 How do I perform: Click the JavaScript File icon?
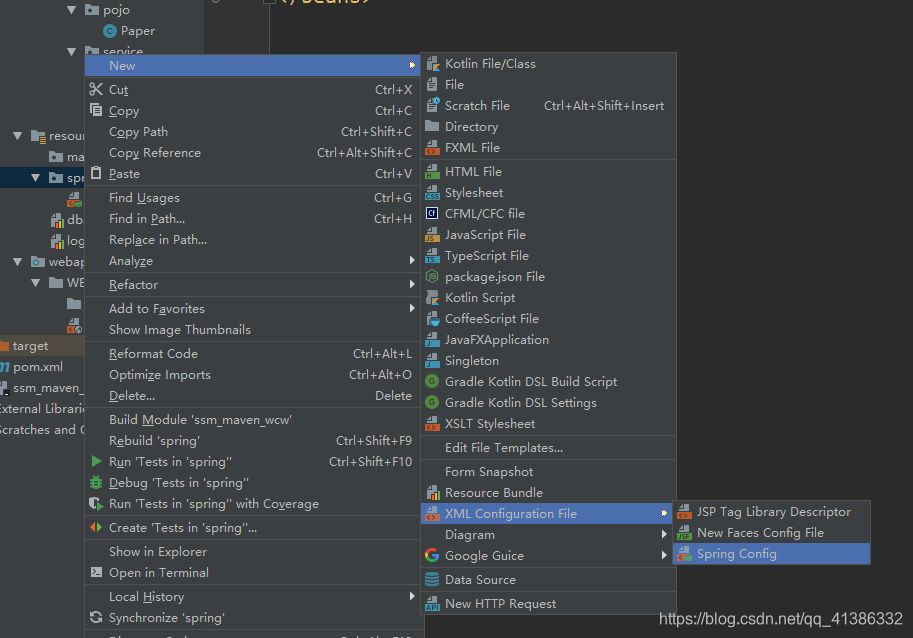432,235
